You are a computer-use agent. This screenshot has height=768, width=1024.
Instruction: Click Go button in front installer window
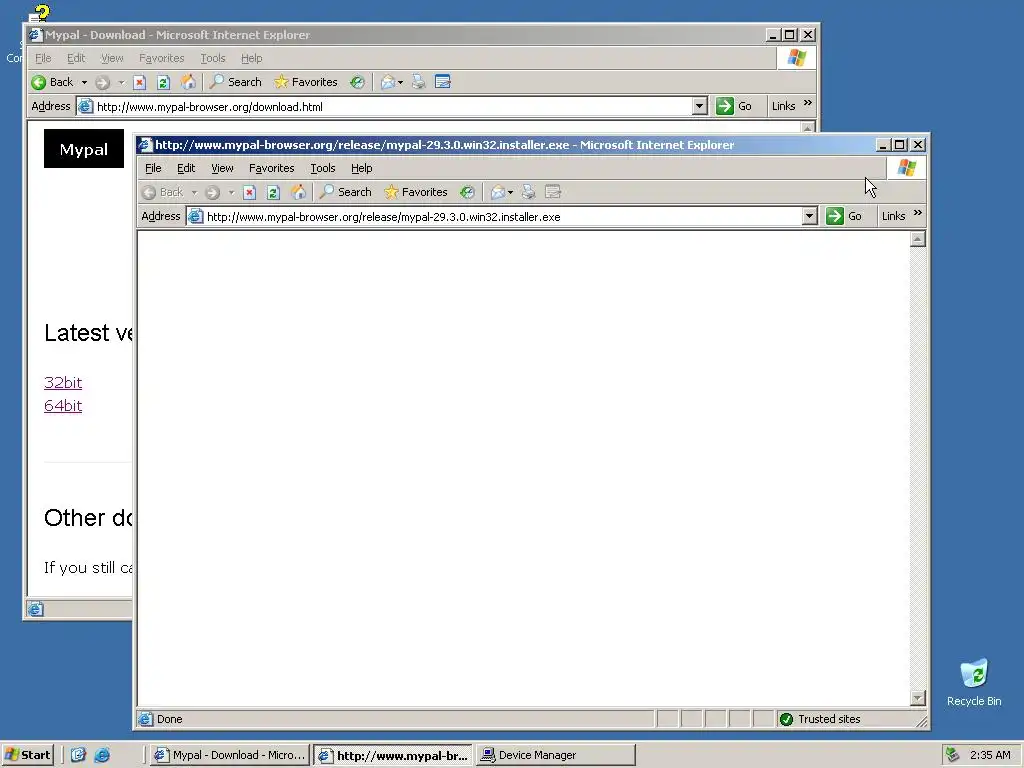pyautogui.click(x=844, y=216)
